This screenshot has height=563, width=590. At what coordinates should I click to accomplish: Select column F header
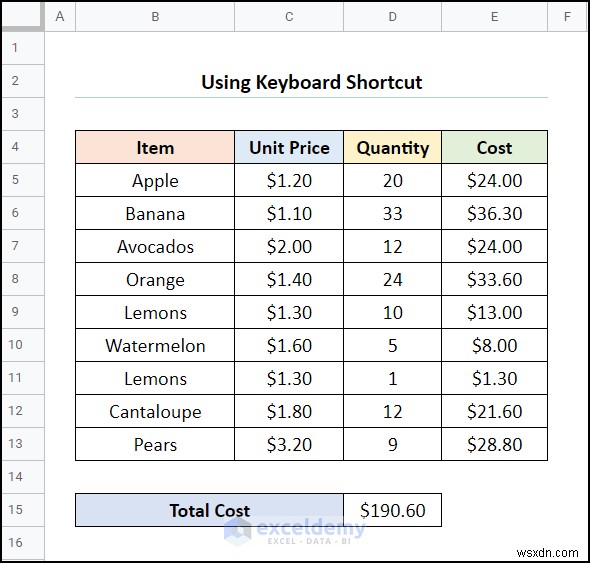click(x=567, y=17)
